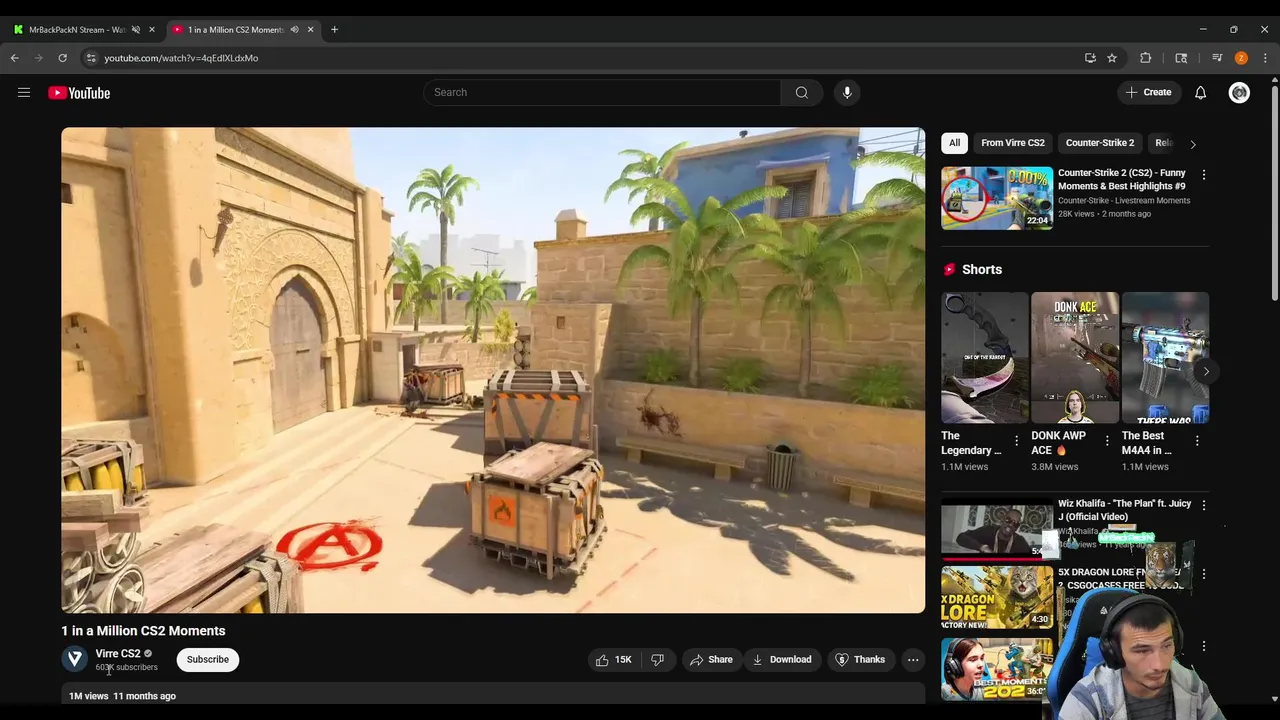Screen dimensions: 1280x720
Task: Open the 5X Dragon Lore video thumbnail
Action: click(997, 598)
